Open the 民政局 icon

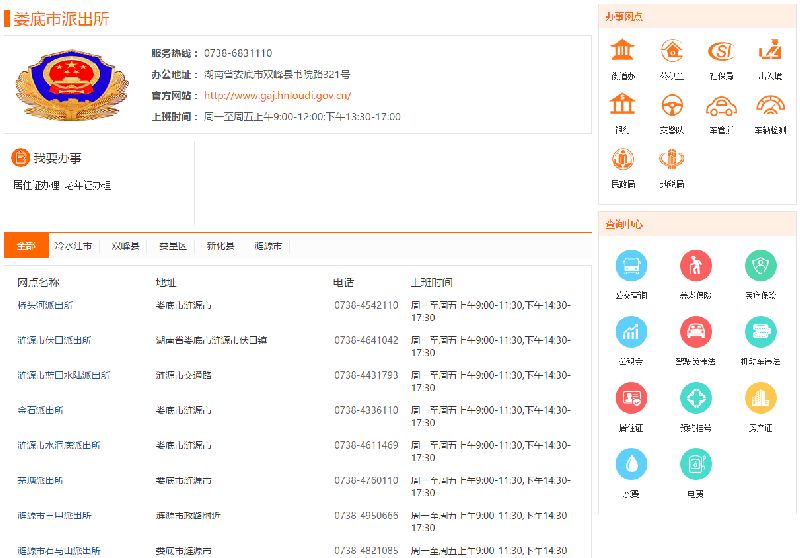click(x=623, y=160)
